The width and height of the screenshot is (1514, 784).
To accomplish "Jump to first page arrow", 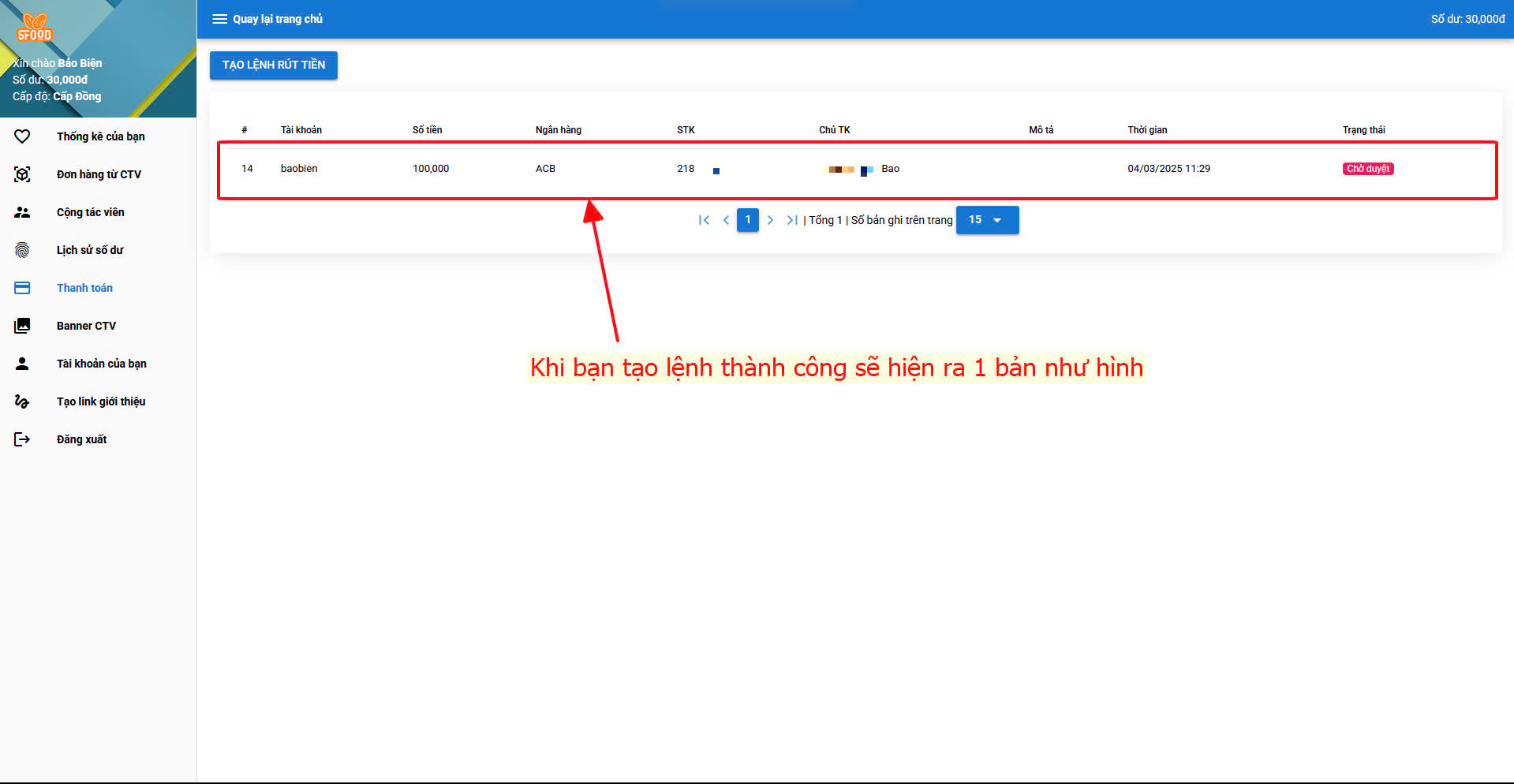I will 704,220.
